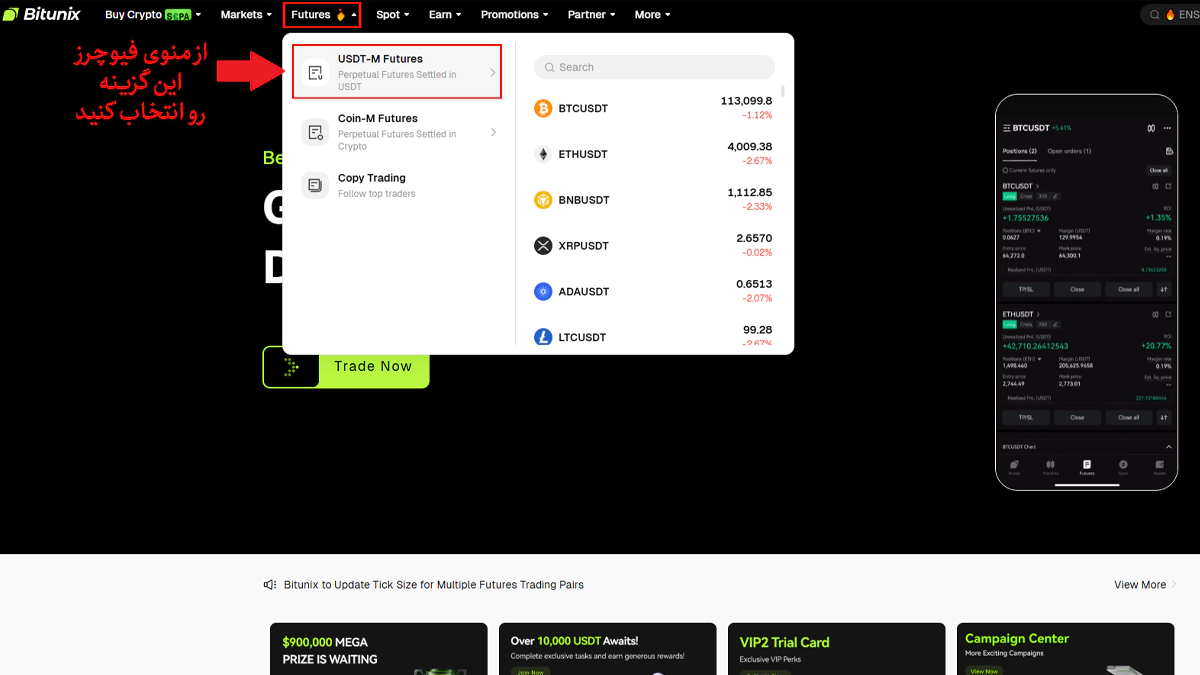Open the Promotions menu

pos(515,15)
